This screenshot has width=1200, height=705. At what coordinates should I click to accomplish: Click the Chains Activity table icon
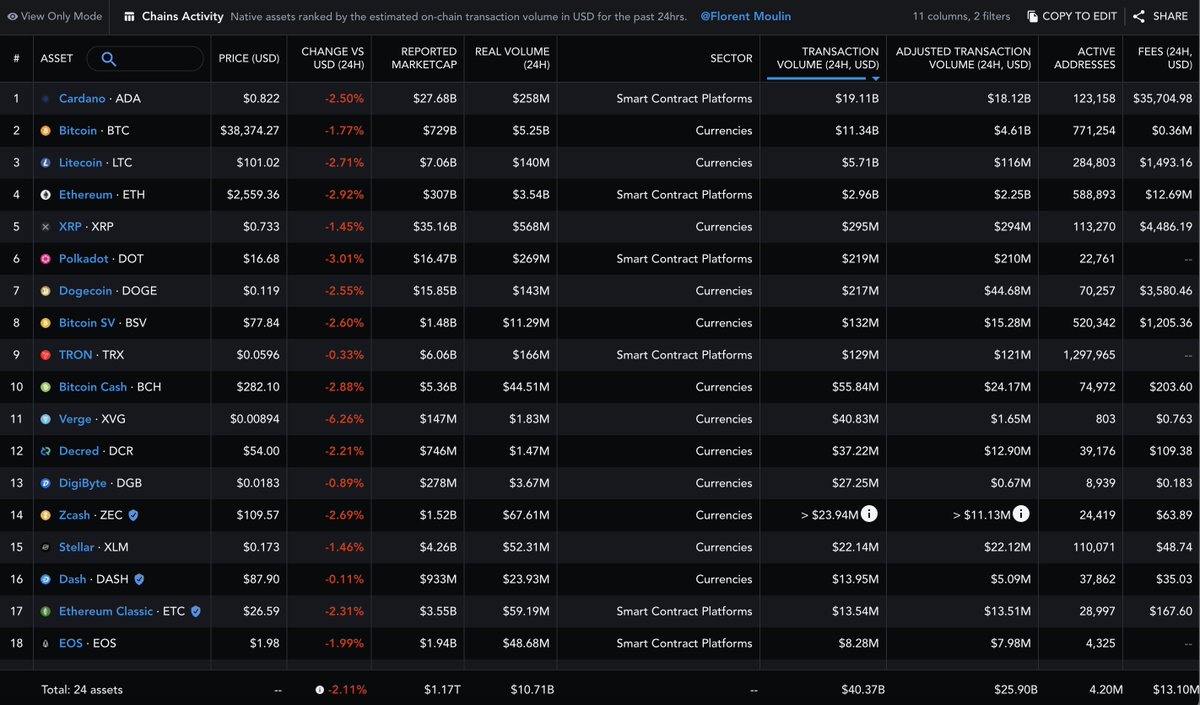(130, 17)
